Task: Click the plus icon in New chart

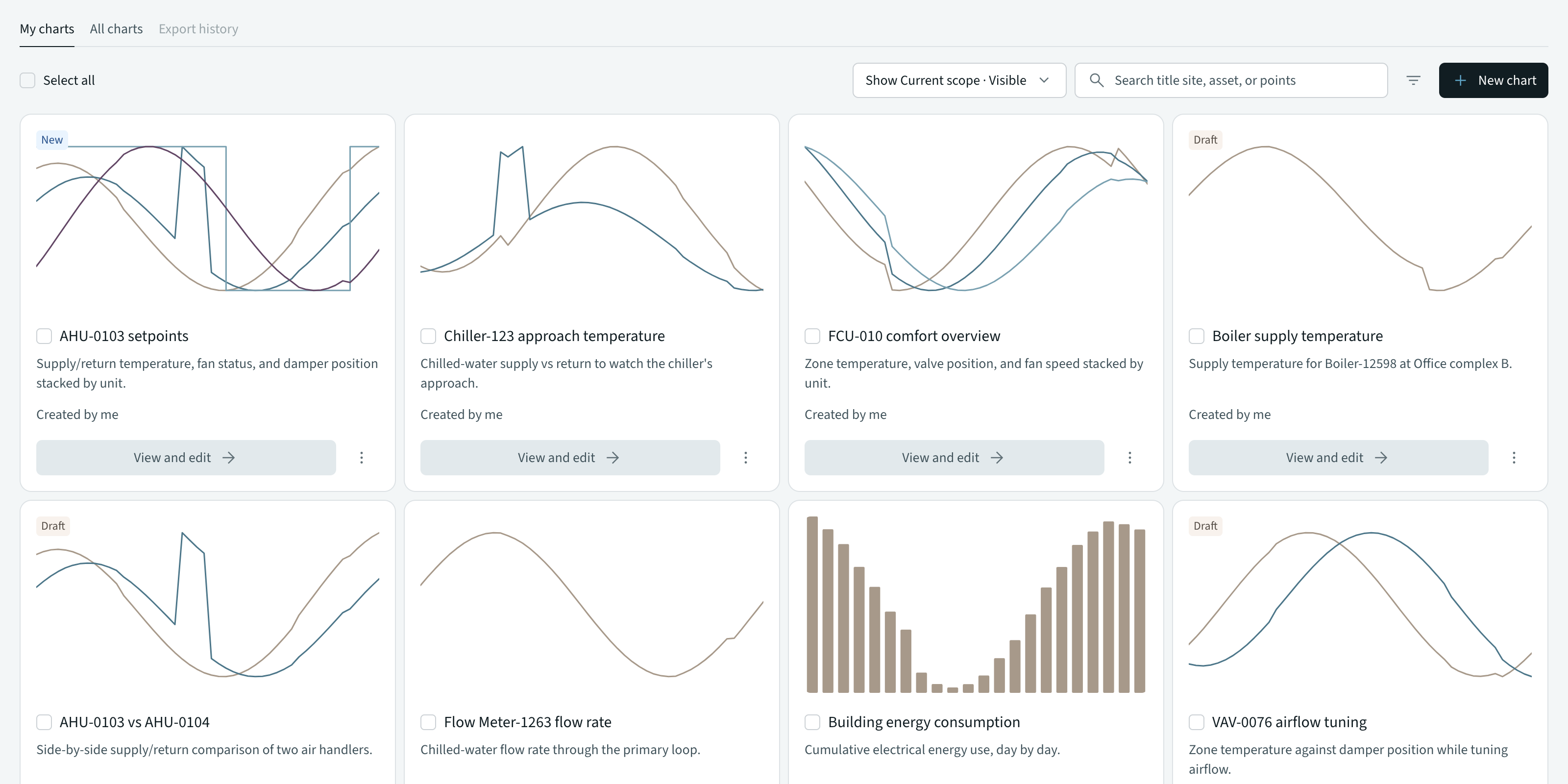Action: 1460,80
